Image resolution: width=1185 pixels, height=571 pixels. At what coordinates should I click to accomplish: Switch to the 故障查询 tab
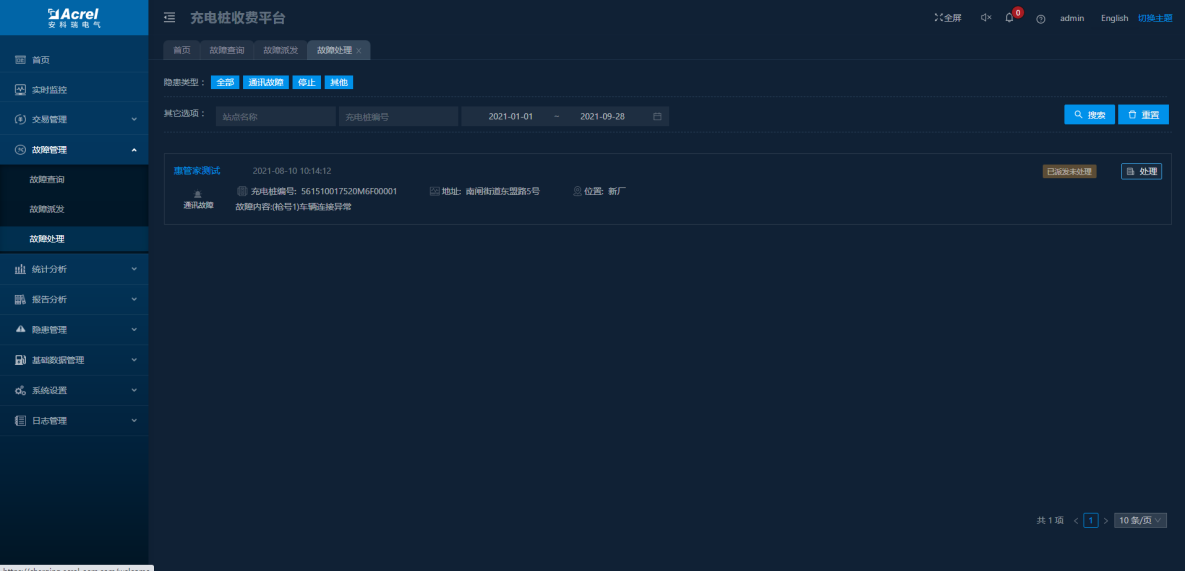tap(226, 50)
